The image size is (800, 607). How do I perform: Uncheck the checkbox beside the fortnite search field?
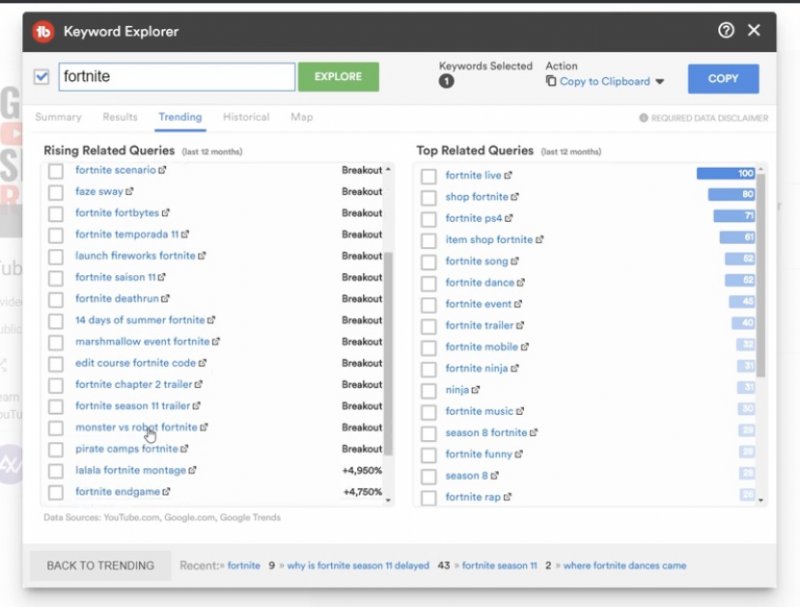[x=42, y=77]
